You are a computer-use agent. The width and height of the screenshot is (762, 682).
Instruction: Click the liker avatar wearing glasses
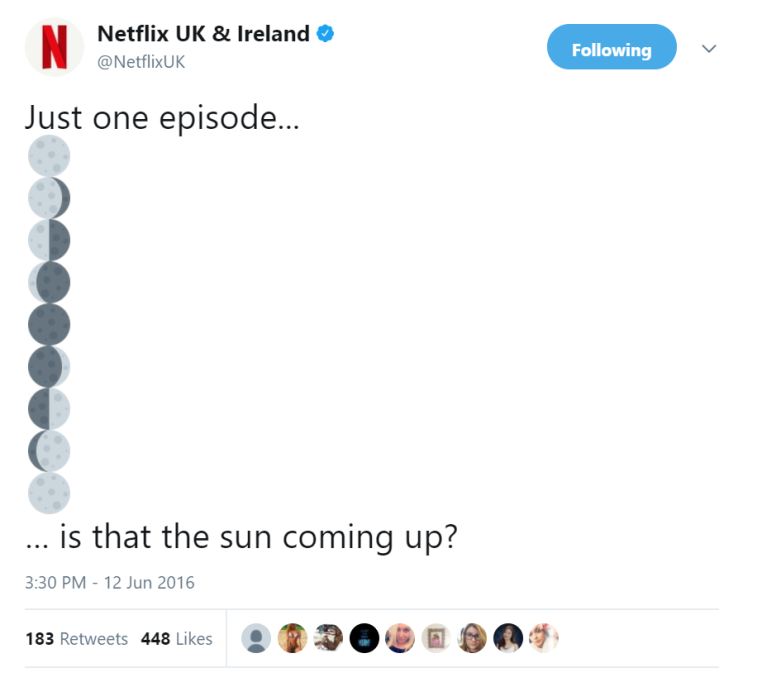pos(473,638)
